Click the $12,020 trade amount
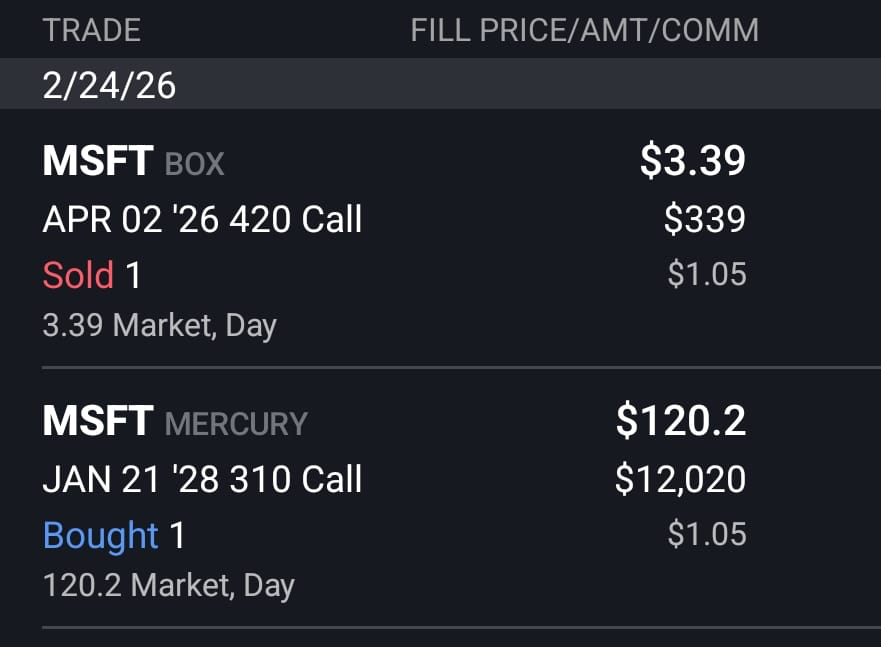 680,479
